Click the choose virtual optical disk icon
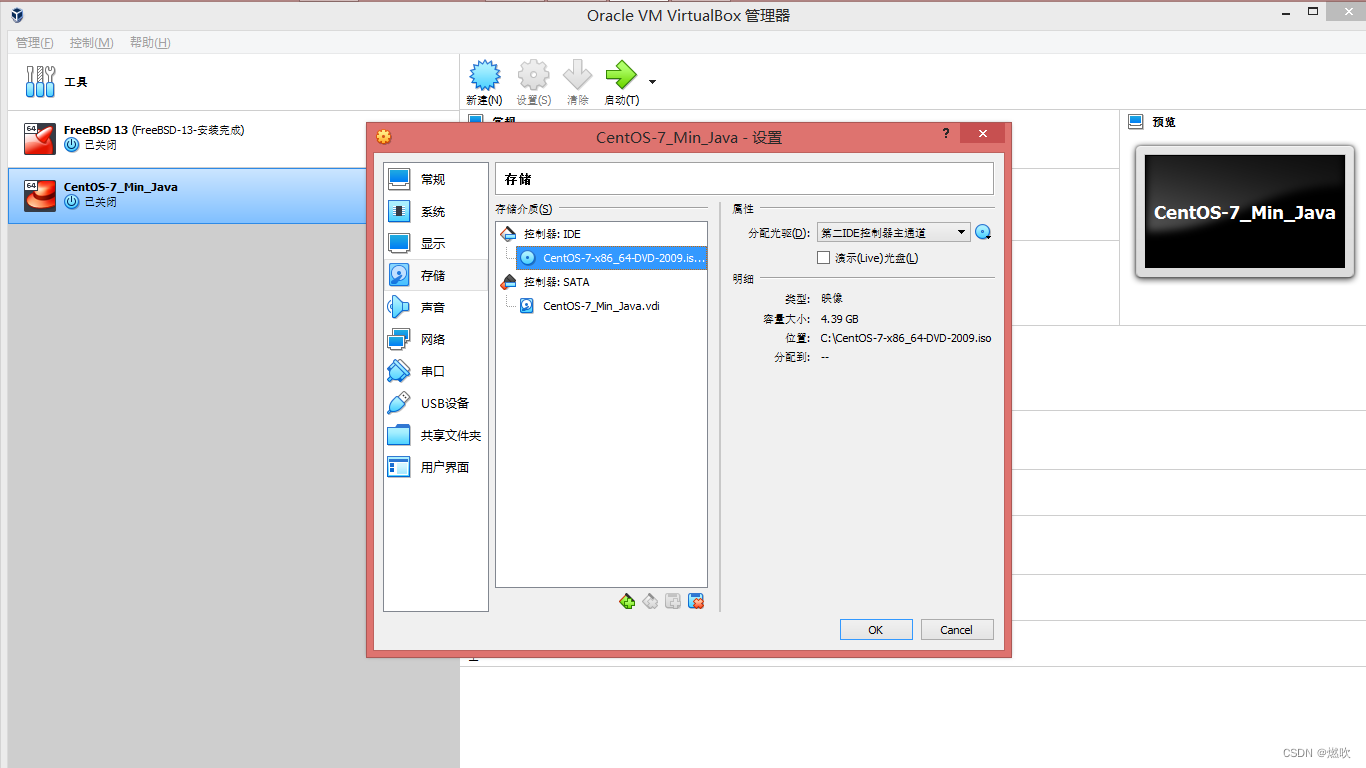Image resolution: width=1366 pixels, height=768 pixels. 983,232
